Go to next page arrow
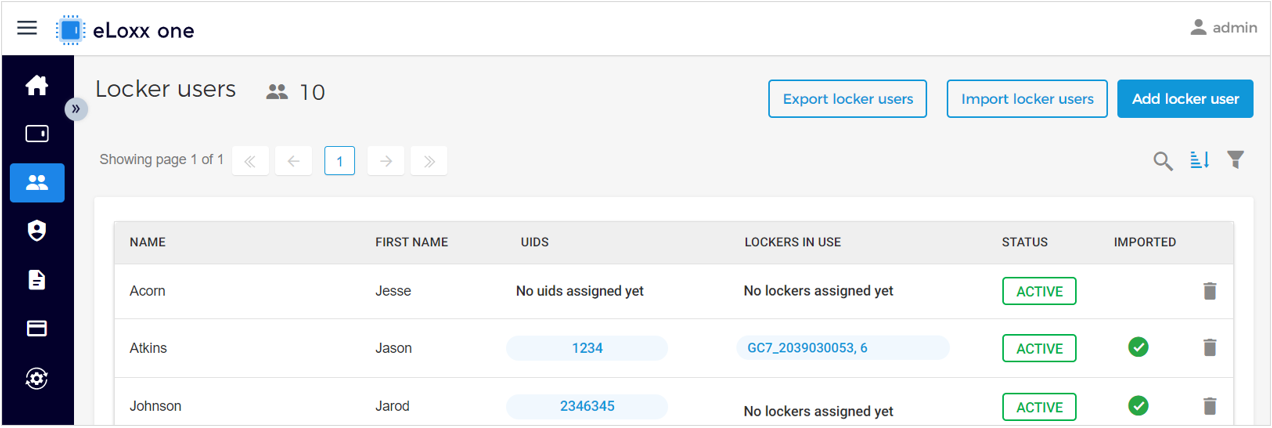Viewport: 1272px width, 428px height. pos(386,161)
